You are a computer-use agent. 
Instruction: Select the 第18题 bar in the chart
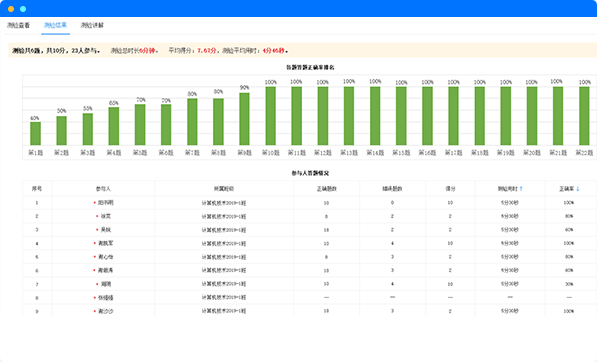coord(479,116)
